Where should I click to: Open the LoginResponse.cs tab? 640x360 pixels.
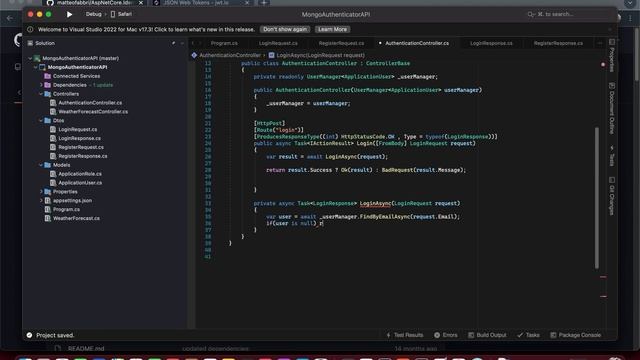coord(491,43)
